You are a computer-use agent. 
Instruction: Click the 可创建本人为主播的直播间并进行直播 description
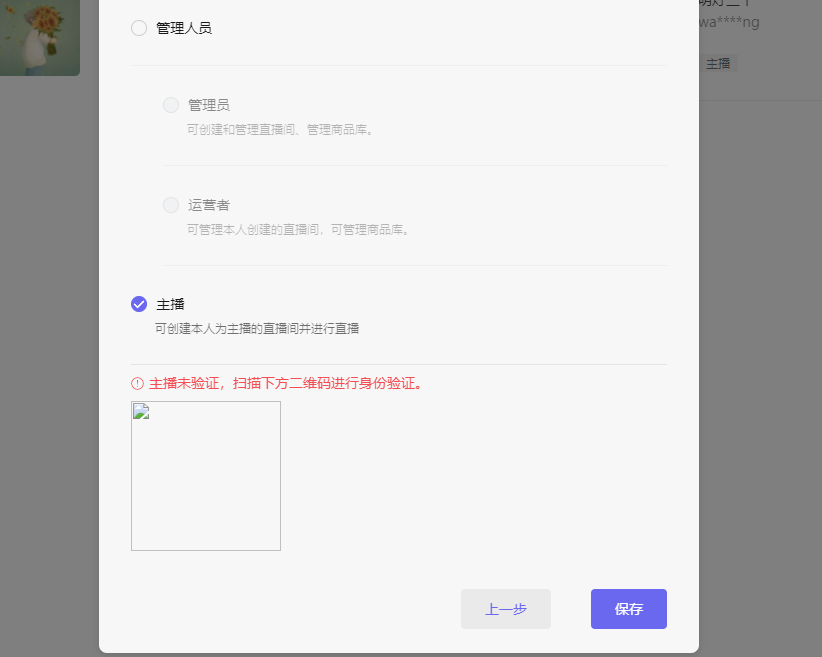point(257,329)
